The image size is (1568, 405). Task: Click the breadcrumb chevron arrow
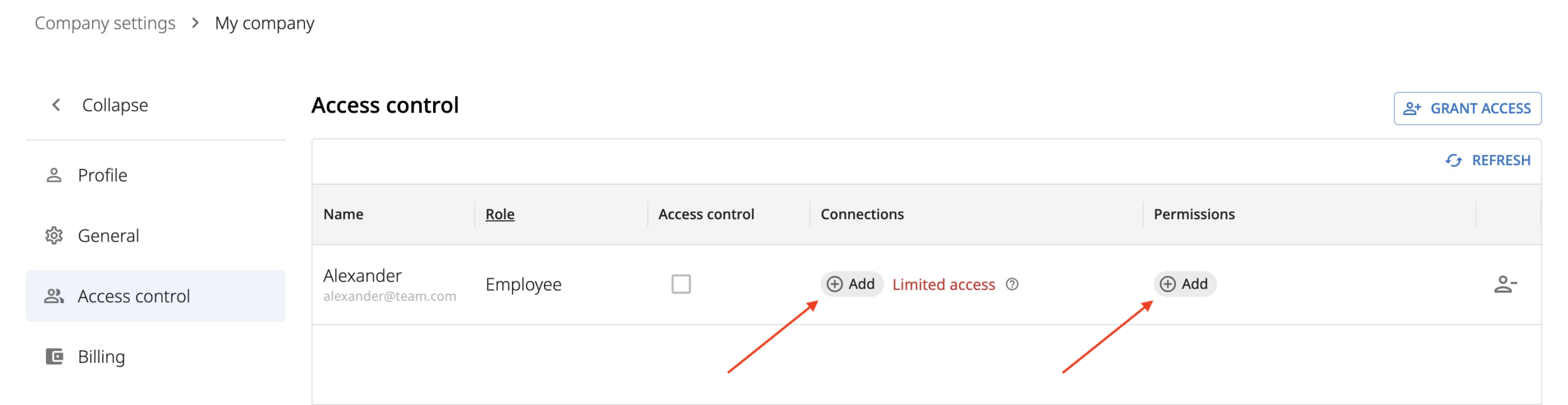[195, 23]
